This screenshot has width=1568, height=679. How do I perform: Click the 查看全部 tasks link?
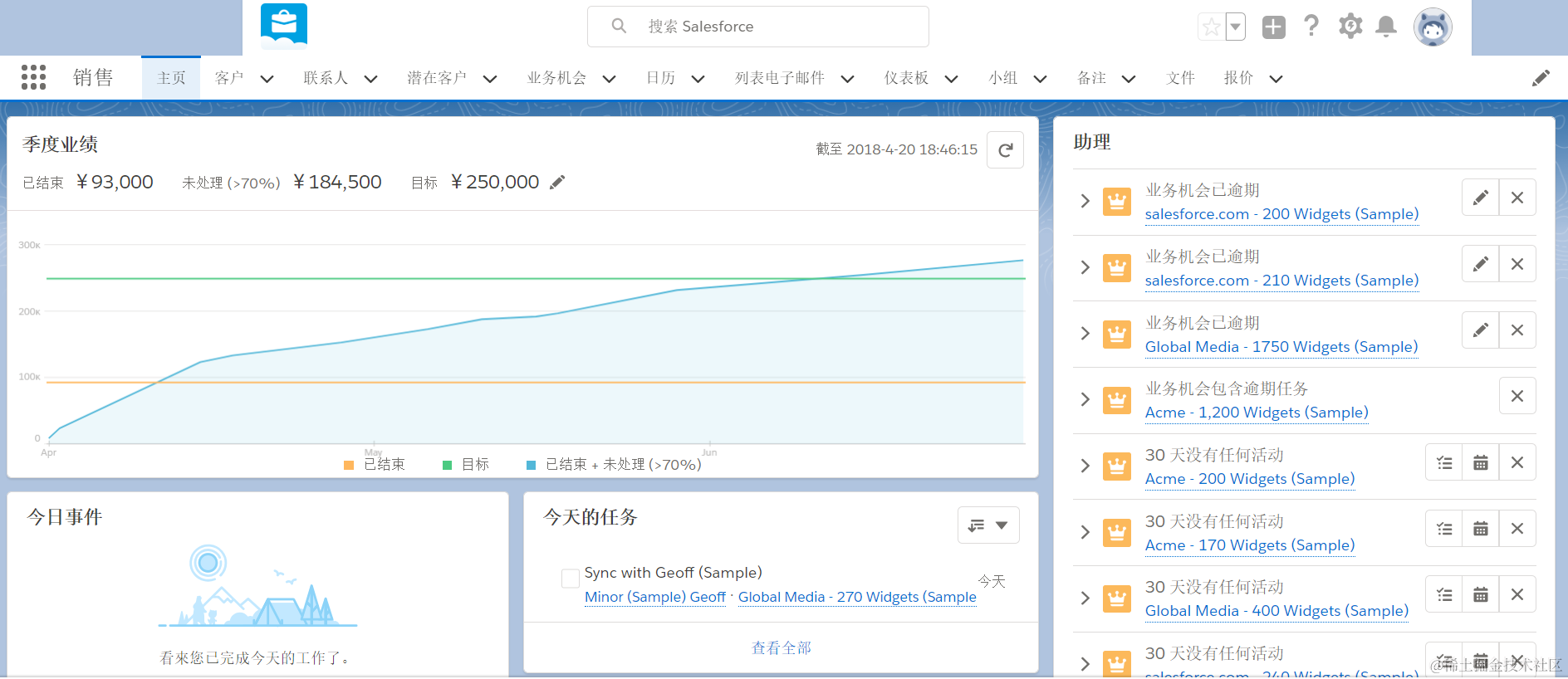[782, 647]
